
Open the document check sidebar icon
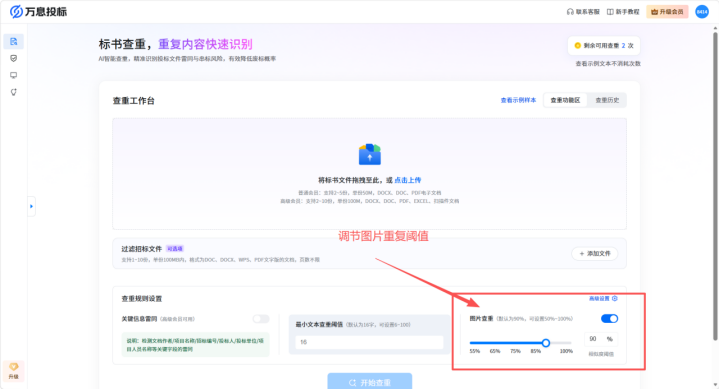coord(14,42)
